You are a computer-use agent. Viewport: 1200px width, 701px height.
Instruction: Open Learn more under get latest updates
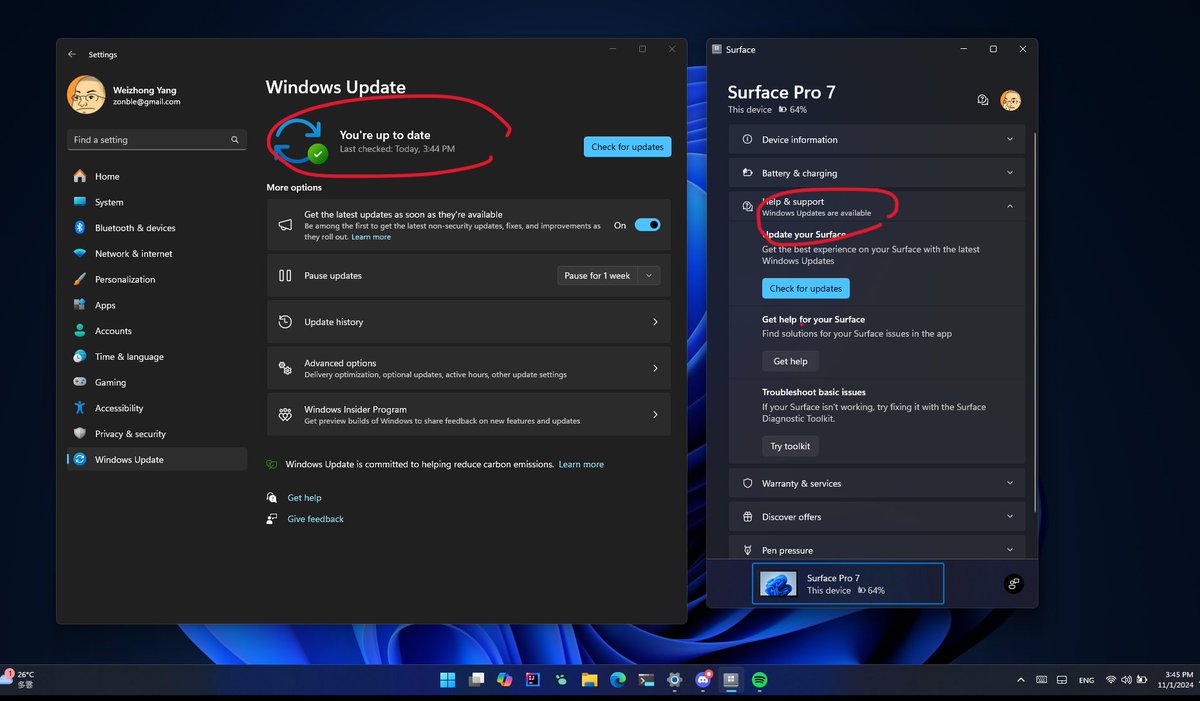371,237
